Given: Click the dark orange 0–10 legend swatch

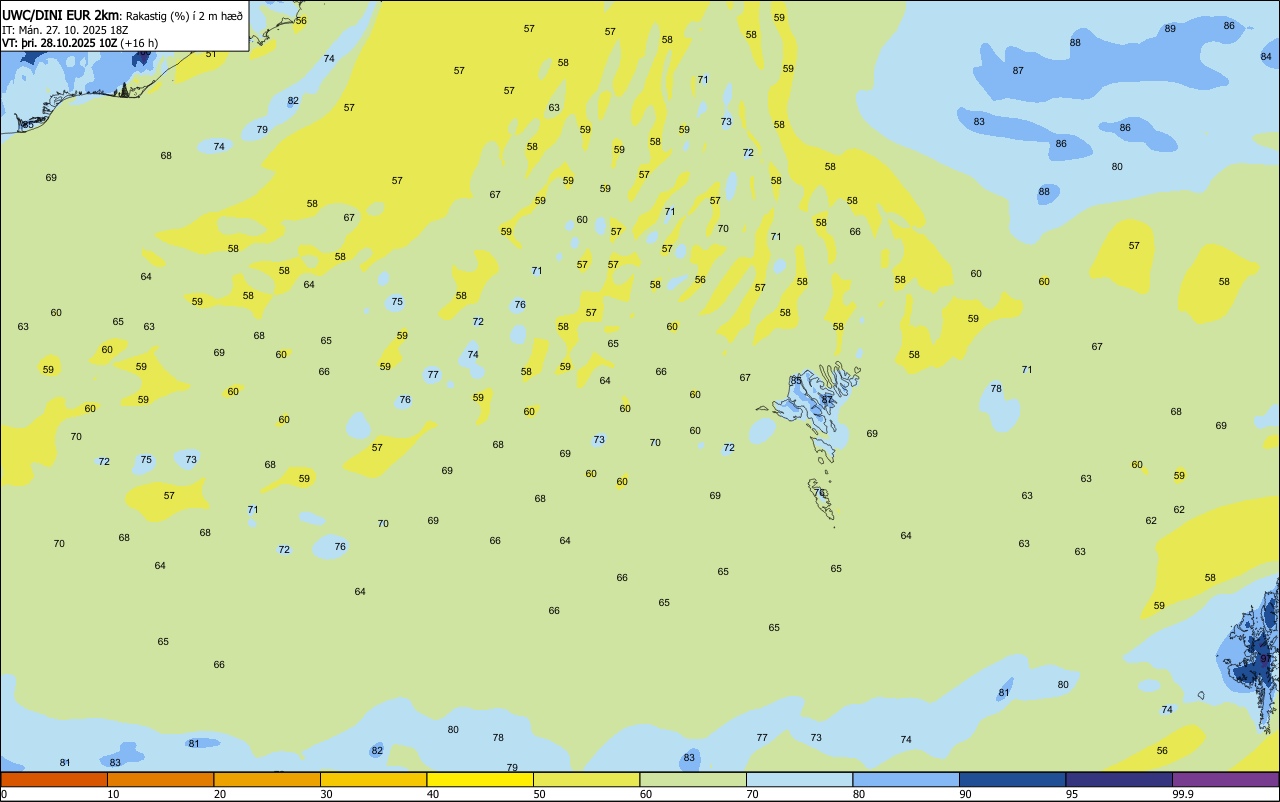Looking at the screenshot, I should (x=54, y=779).
